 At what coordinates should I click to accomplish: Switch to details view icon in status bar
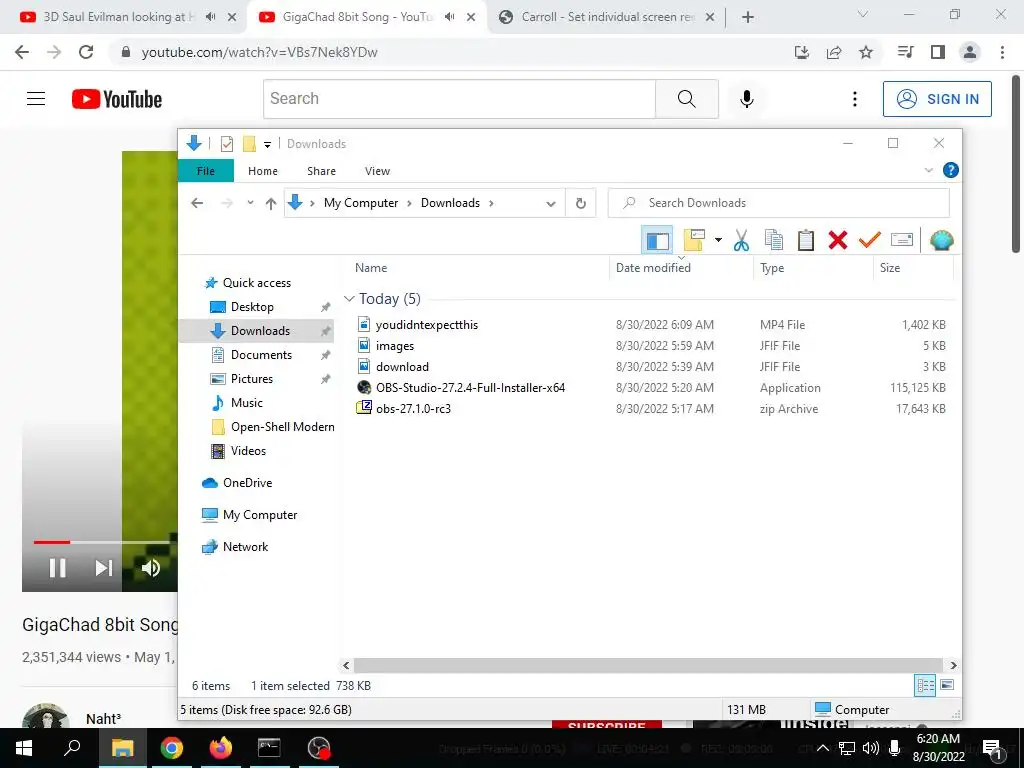coord(925,685)
